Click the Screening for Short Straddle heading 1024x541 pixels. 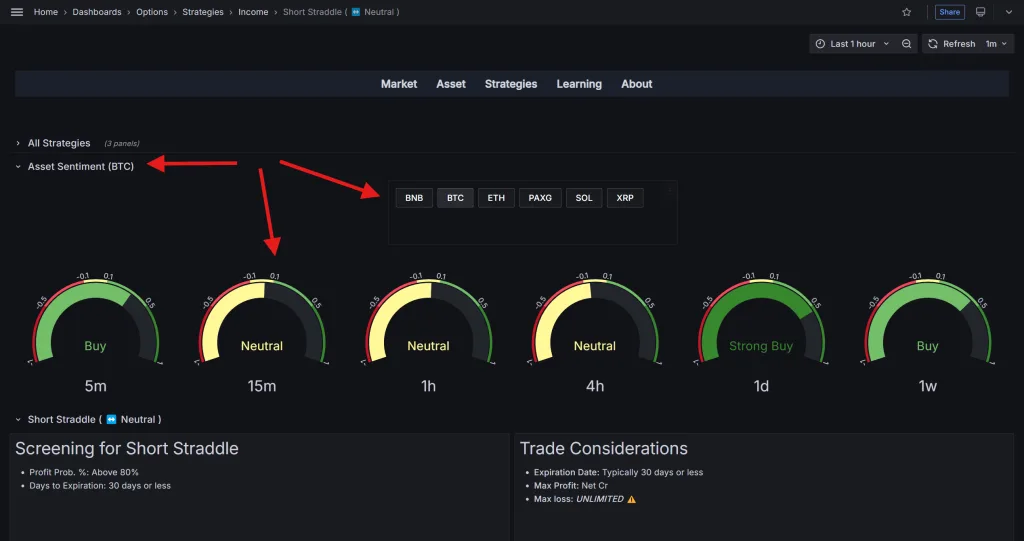pos(127,448)
